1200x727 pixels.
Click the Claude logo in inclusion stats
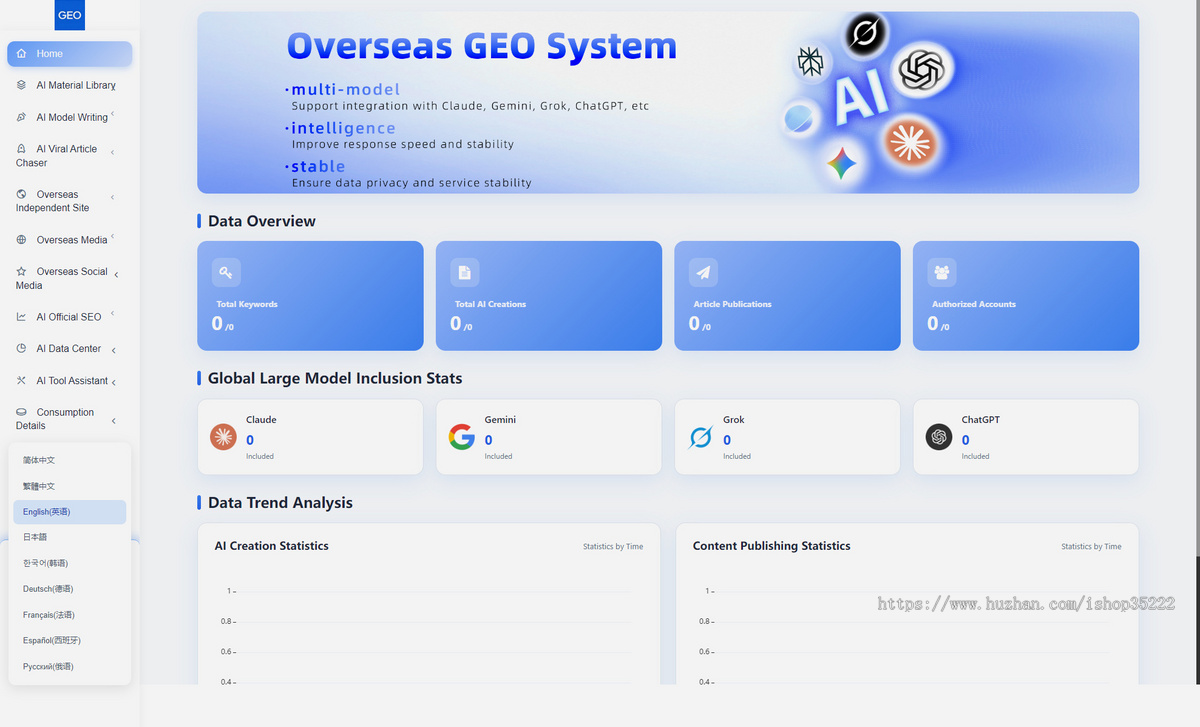click(223, 437)
